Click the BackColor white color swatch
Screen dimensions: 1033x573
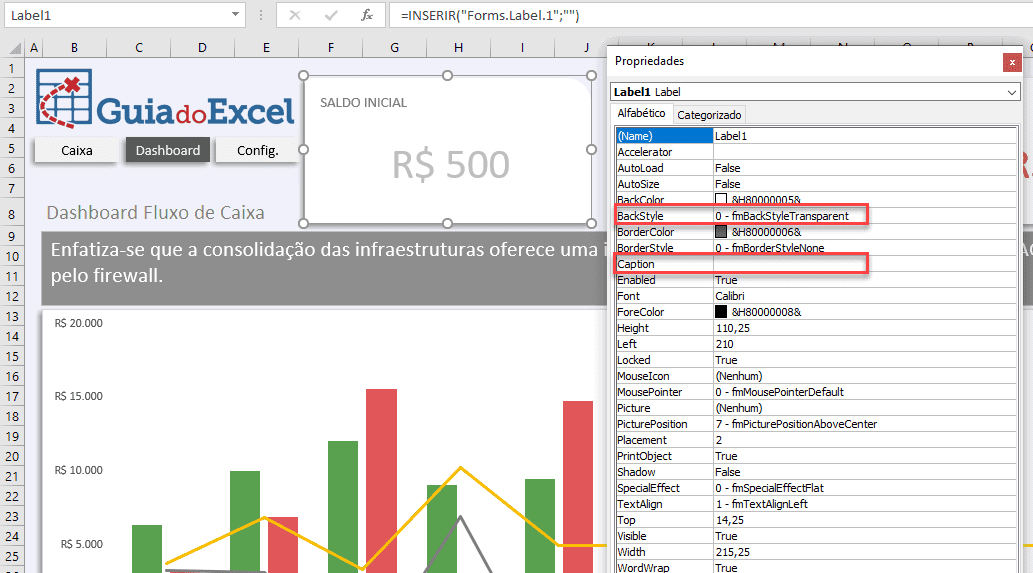pyautogui.click(x=721, y=199)
